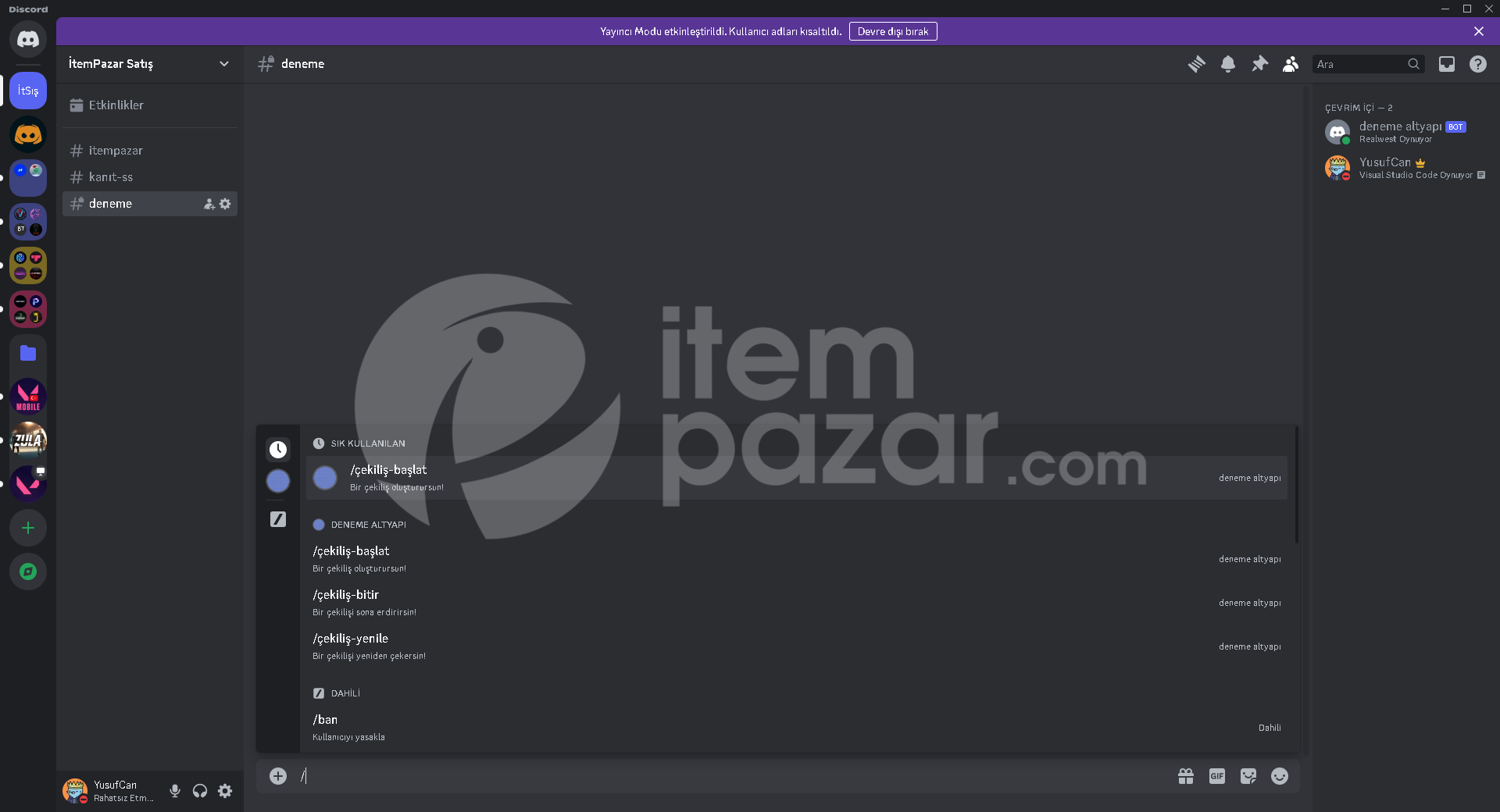The height and width of the screenshot is (812, 1500).
Task: Open the inbox icon
Action: pos(1447,64)
